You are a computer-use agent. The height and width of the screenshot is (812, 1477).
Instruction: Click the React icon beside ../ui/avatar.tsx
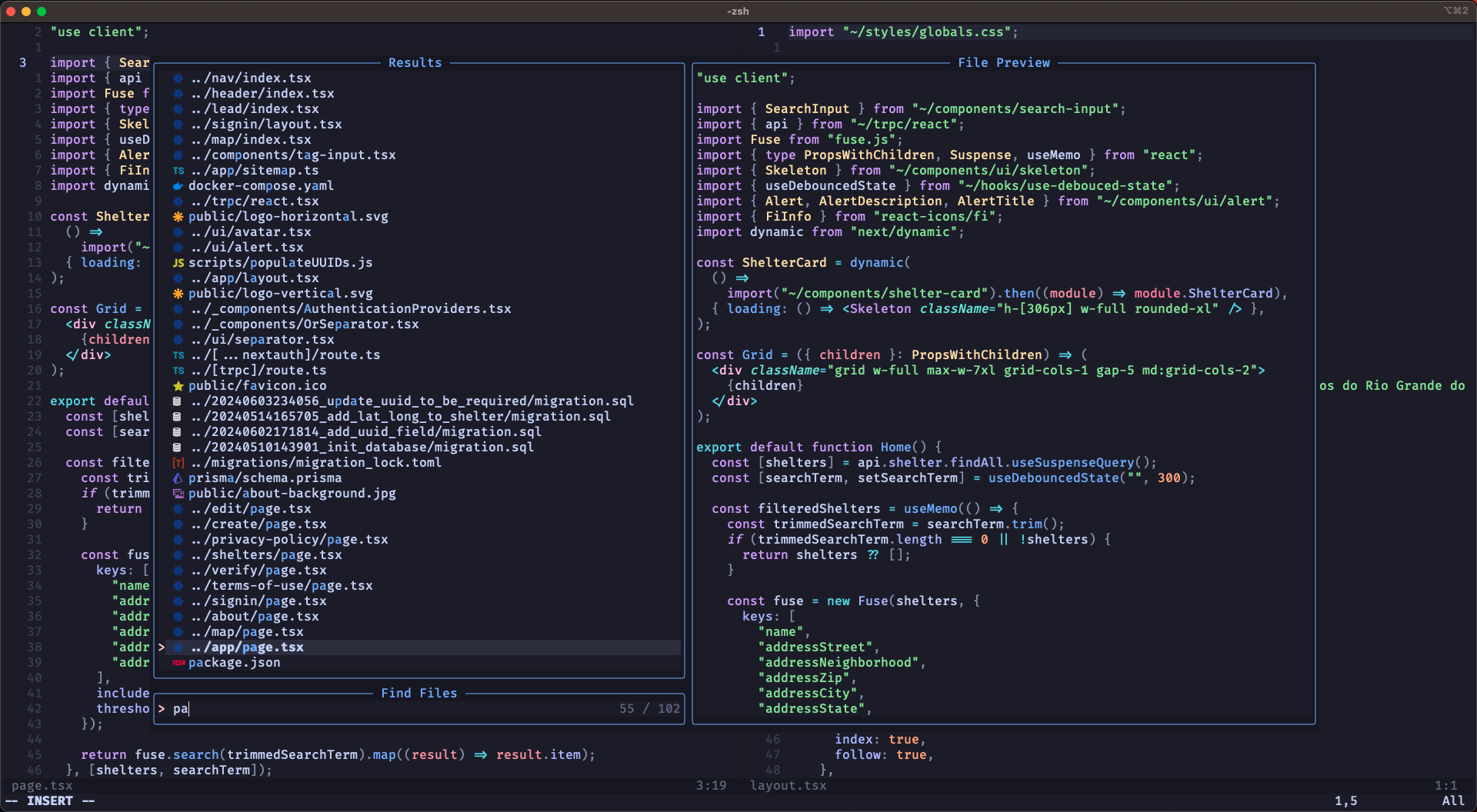point(178,232)
